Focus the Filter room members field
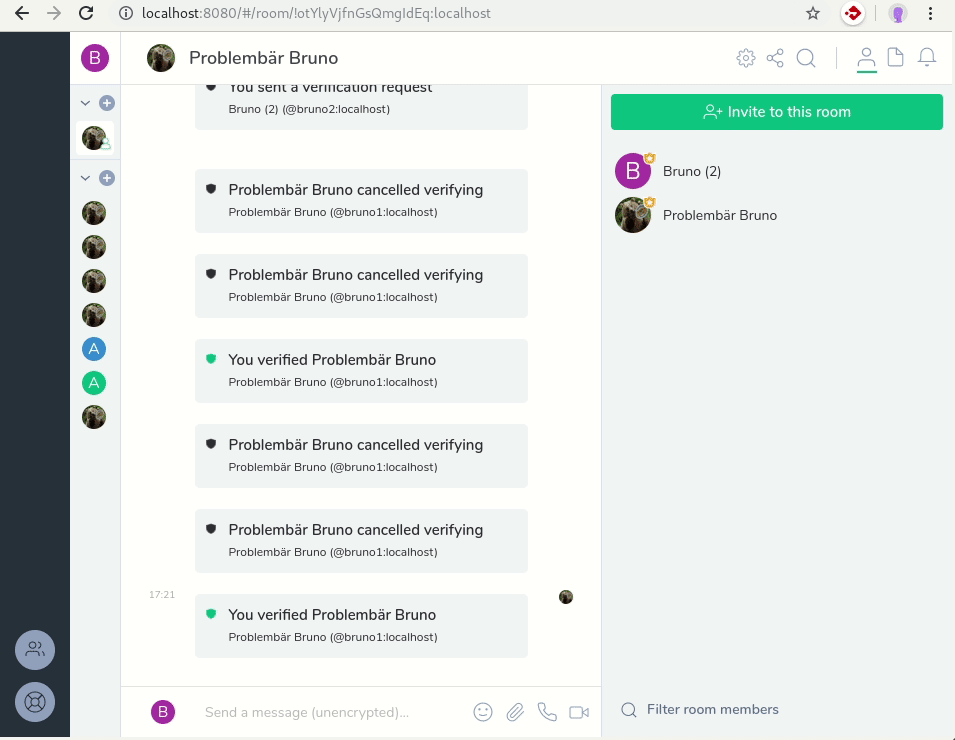This screenshot has height=740, width=955. pos(712,710)
